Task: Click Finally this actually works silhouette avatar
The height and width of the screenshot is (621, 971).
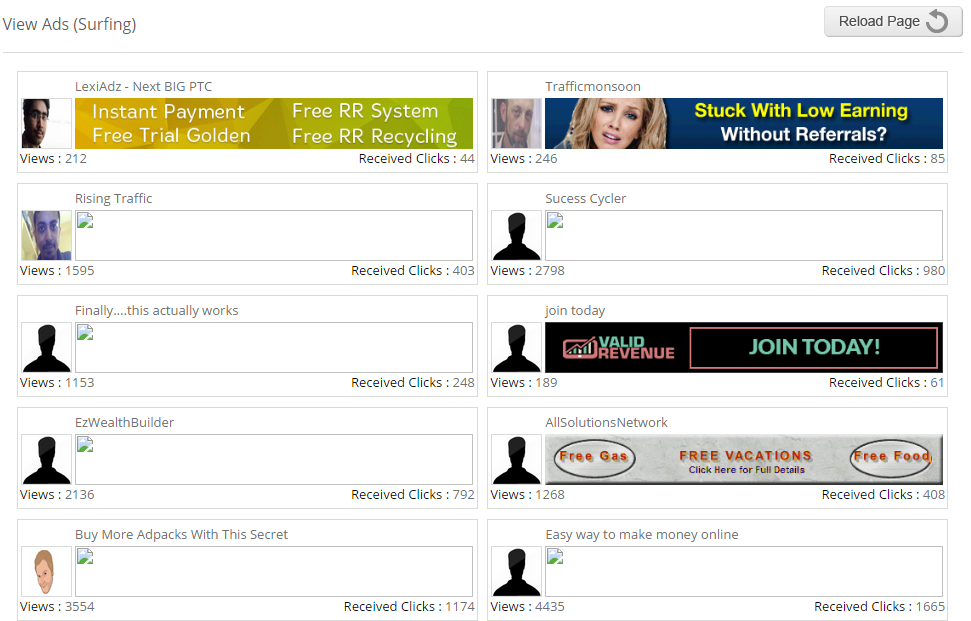Action: coord(46,347)
